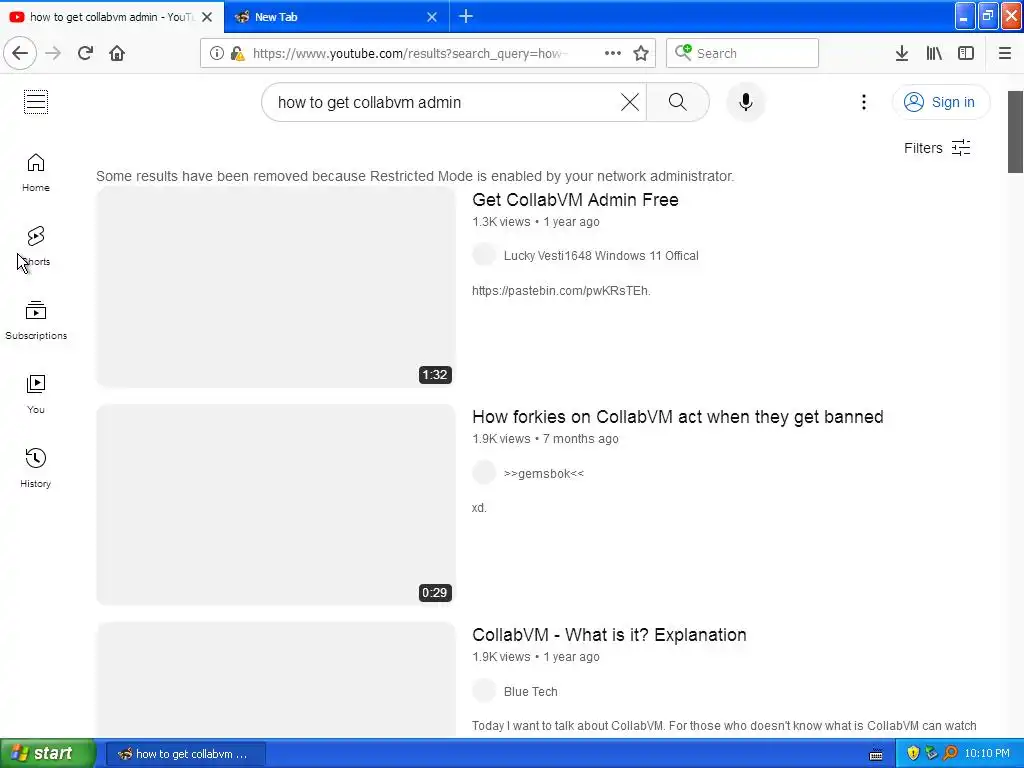
Task: Select the taskbar how to get collabvm window
Action: pos(185,754)
